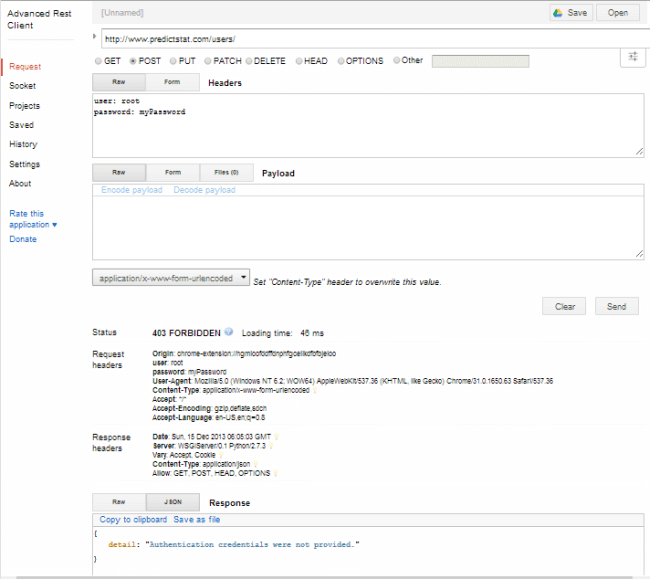Click the Open button
The image size is (650, 579).
coord(618,13)
